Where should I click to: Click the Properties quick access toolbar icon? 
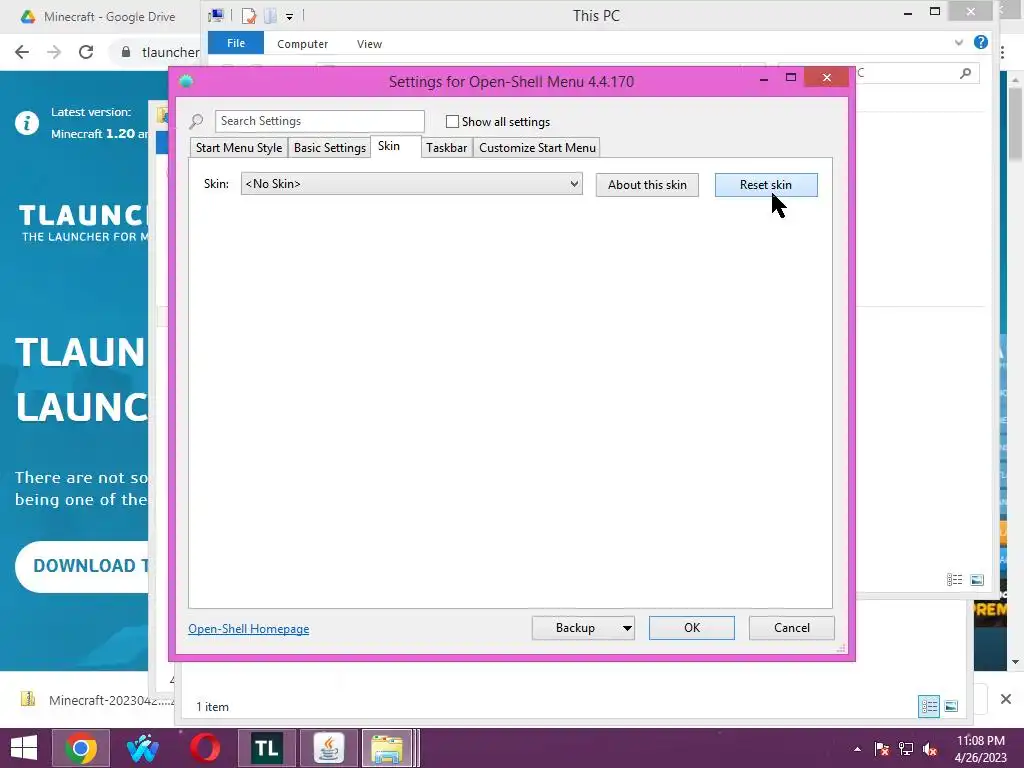249,15
